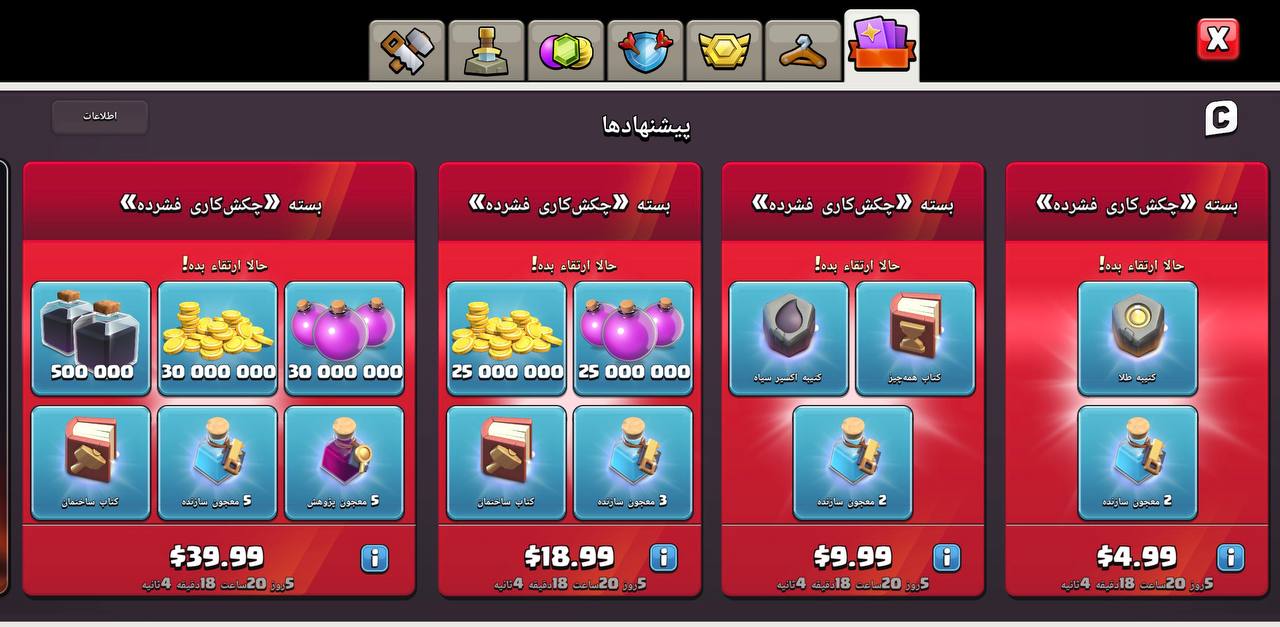
Task: Click the اطلاعات info button
Action: pyautogui.click(x=100, y=116)
